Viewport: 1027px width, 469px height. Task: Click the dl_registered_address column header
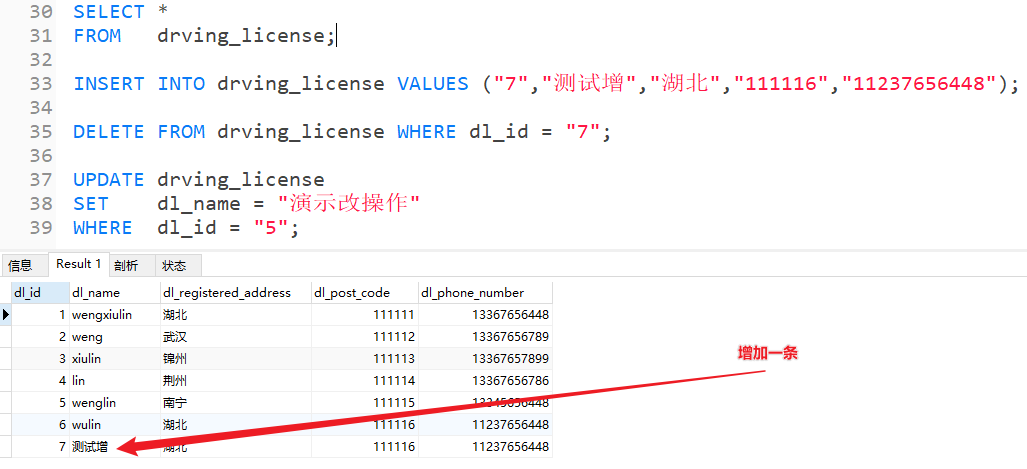236,293
